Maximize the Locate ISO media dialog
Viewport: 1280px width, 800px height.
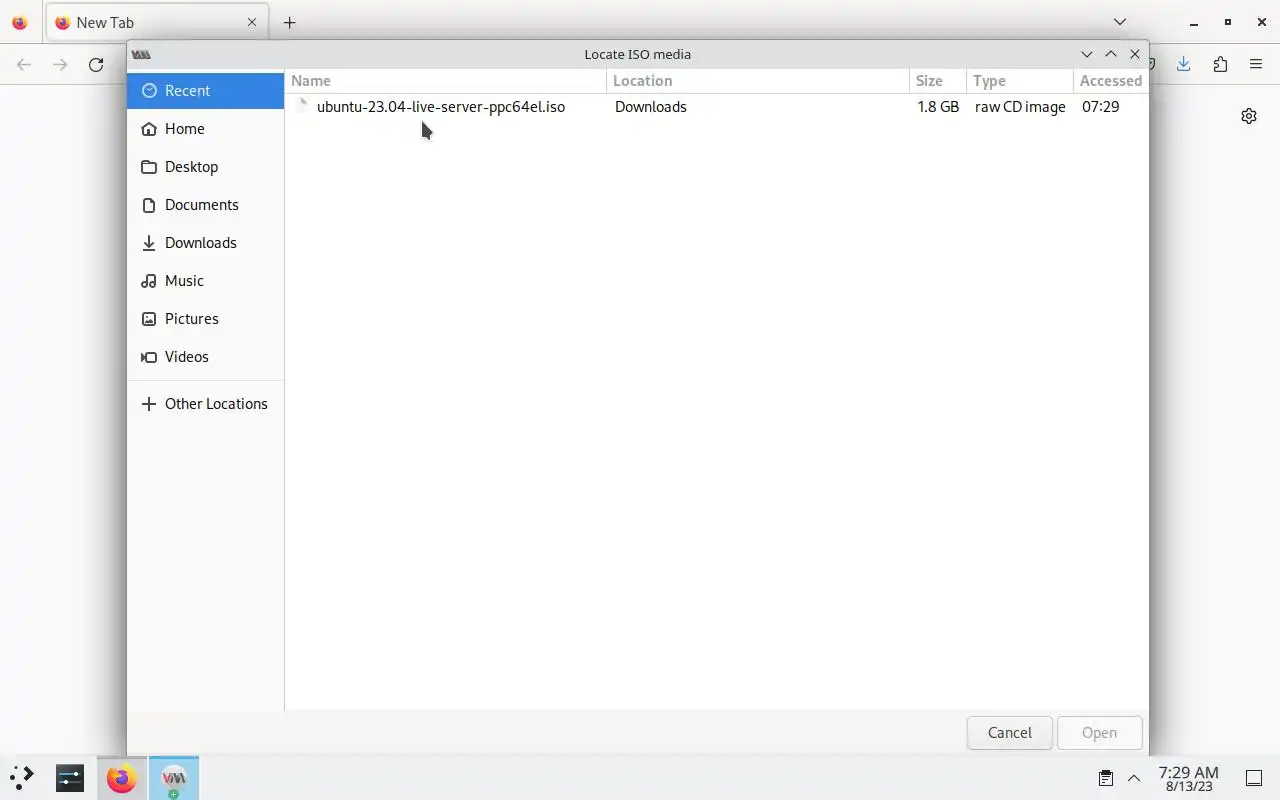tap(1110, 54)
